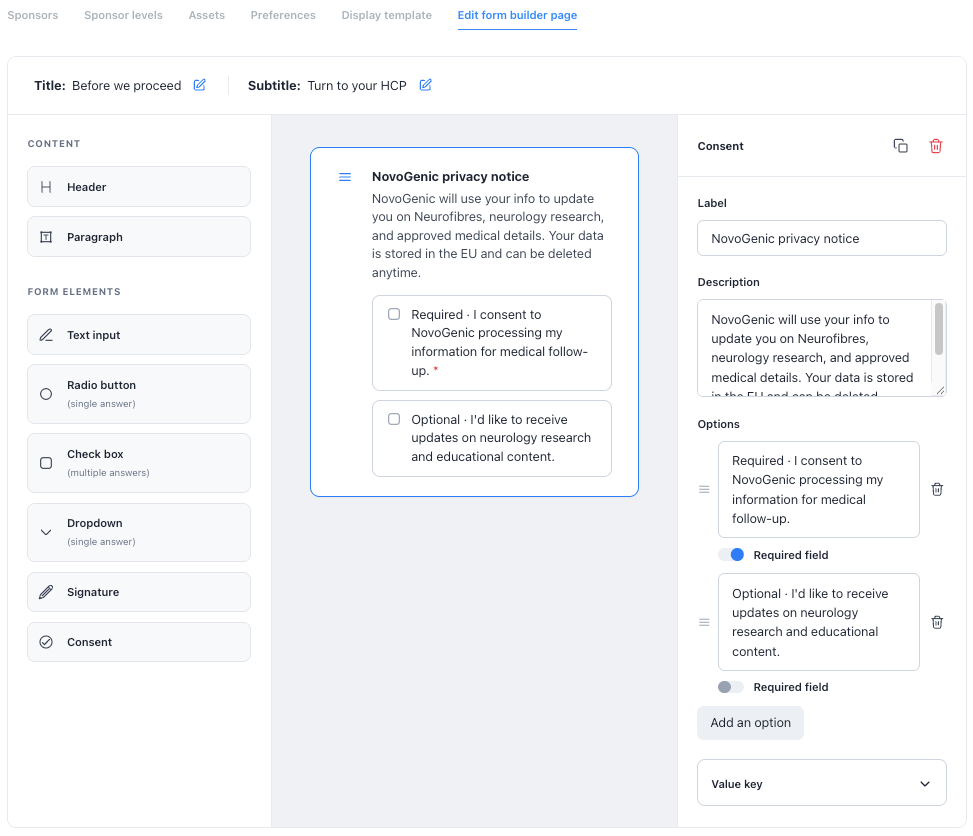Click drag handle beside the Optional updates option

click(704, 622)
